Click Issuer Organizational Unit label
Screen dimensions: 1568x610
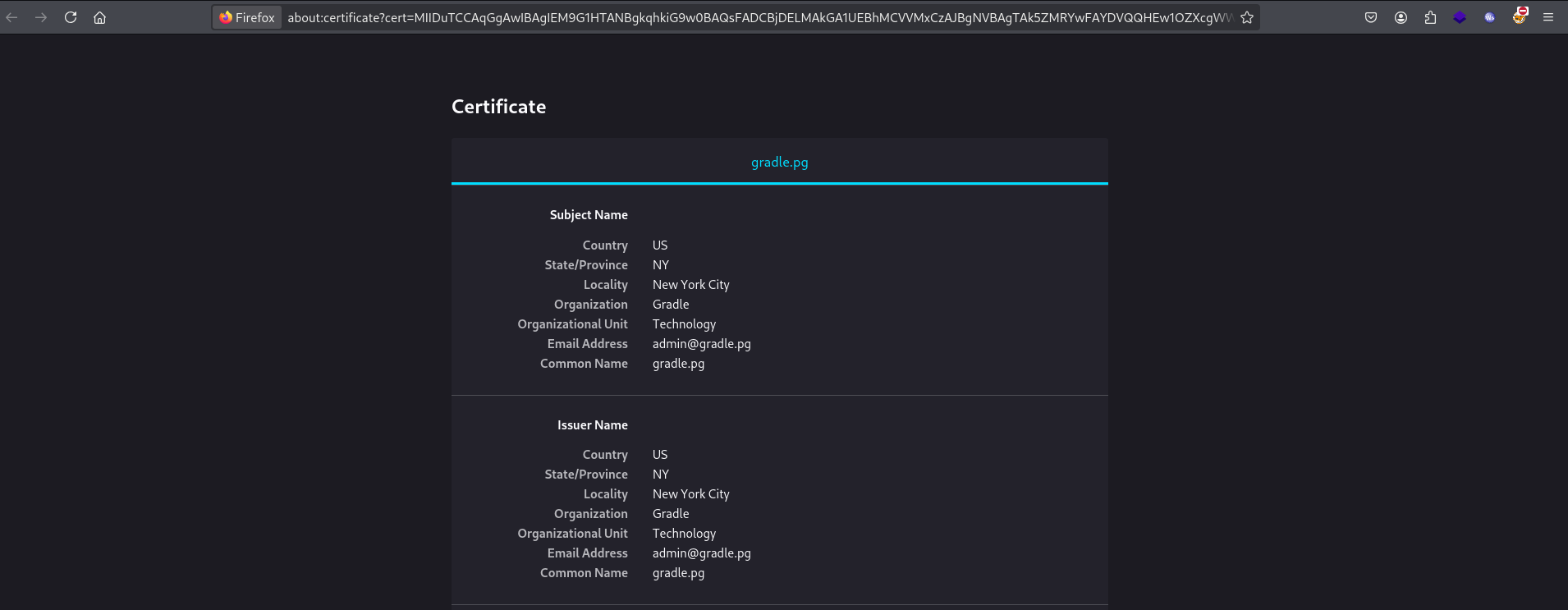(x=572, y=534)
